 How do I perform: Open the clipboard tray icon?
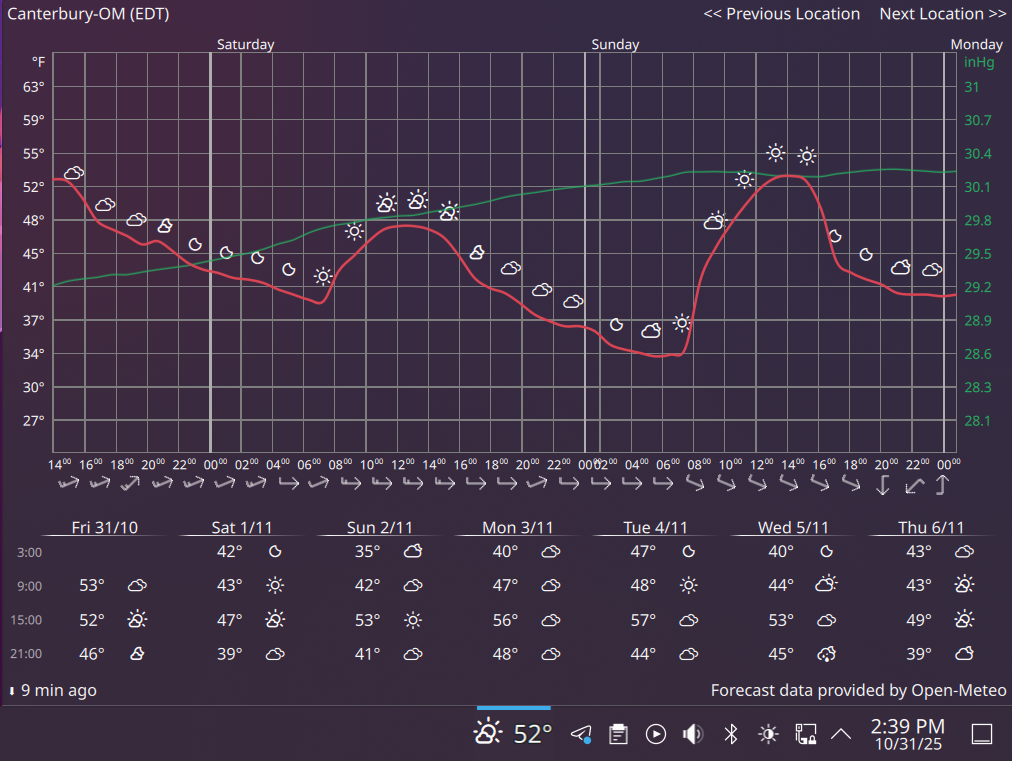point(618,734)
